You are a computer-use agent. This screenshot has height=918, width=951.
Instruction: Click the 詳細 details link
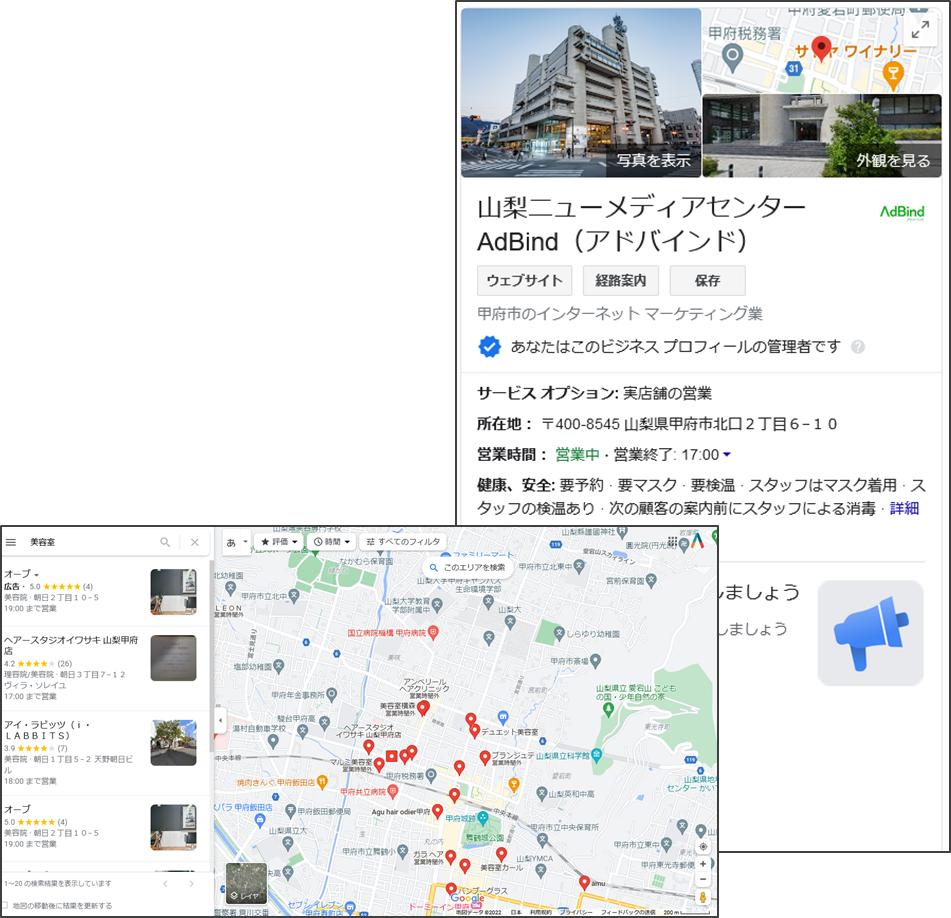pos(904,508)
